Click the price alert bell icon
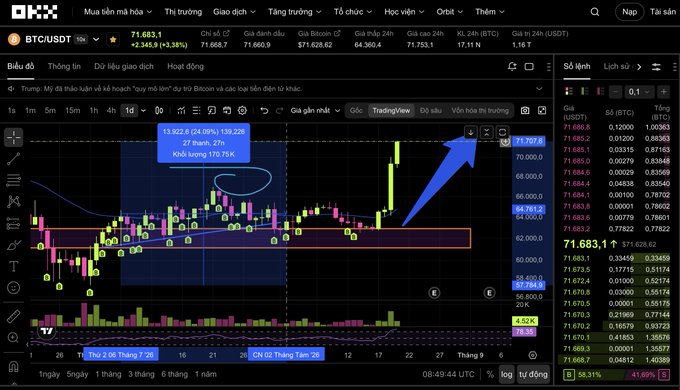680x390 pixels. [512, 66]
